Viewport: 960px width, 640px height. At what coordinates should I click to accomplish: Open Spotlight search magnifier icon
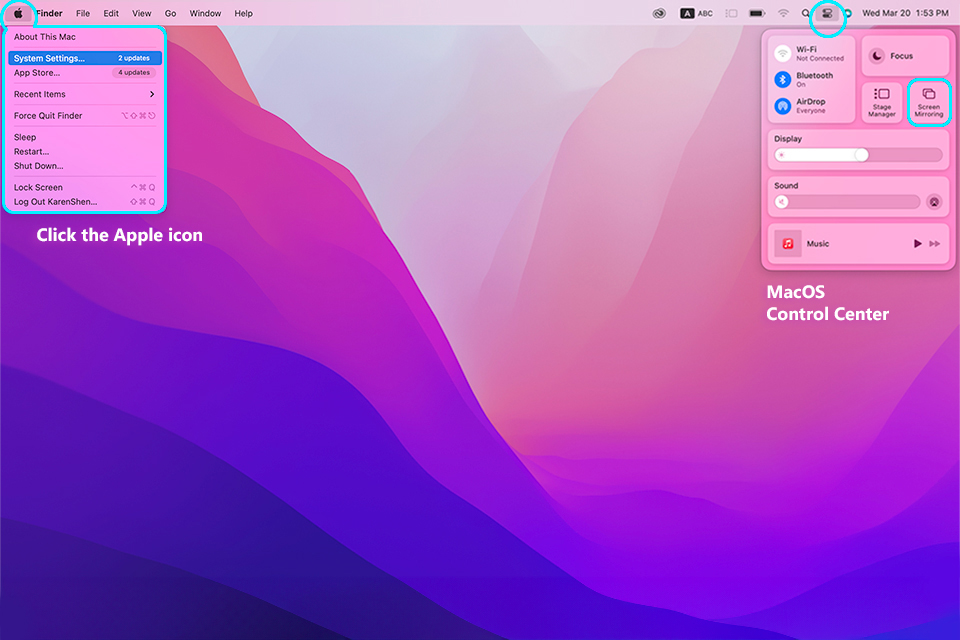805,13
